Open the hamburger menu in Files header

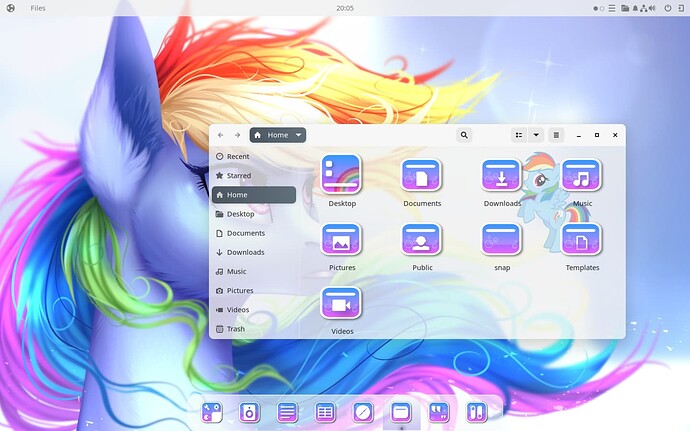click(x=556, y=135)
